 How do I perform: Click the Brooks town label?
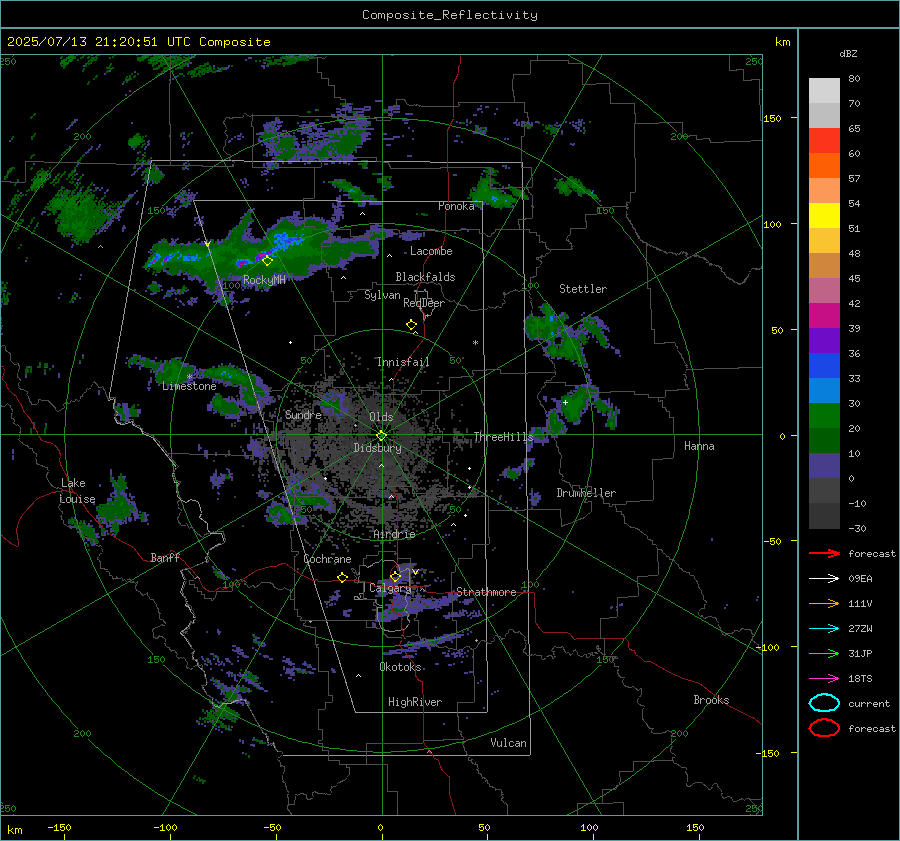(x=711, y=700)
